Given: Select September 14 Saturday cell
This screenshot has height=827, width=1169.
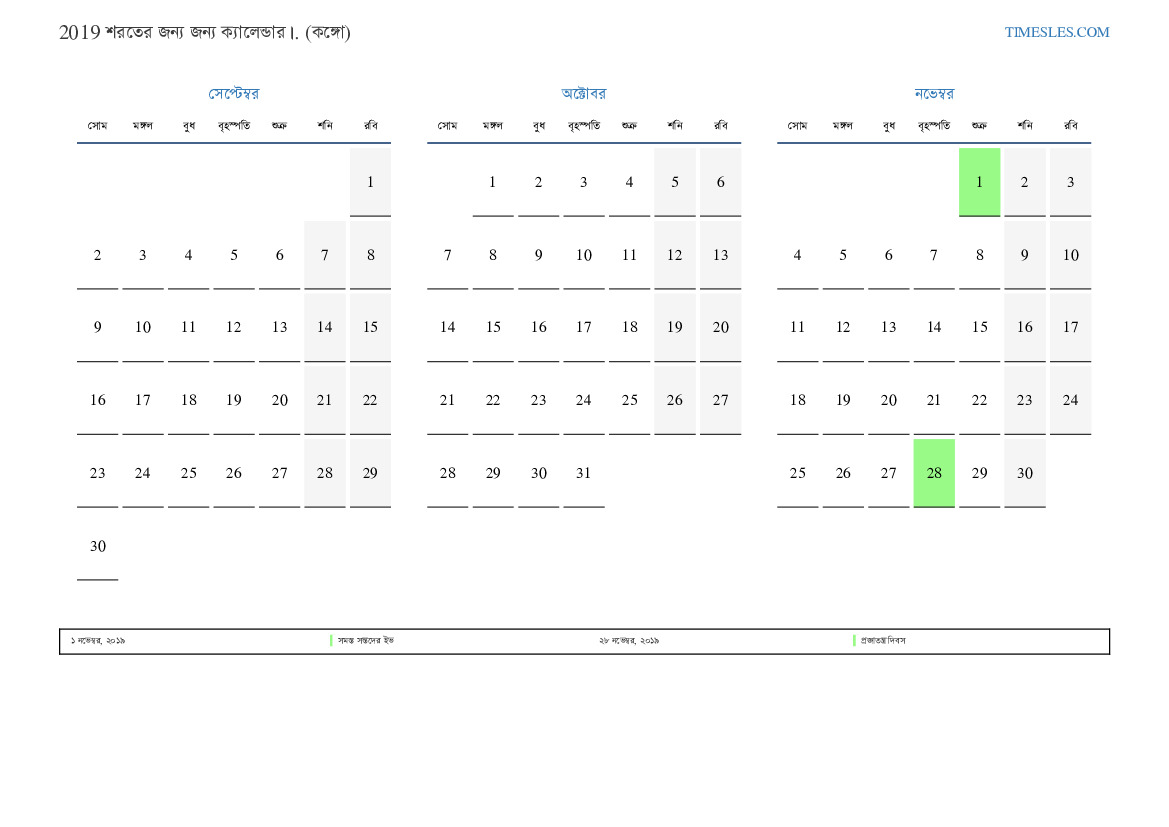Looking at the screenshot, I should [x=324, y=327].
